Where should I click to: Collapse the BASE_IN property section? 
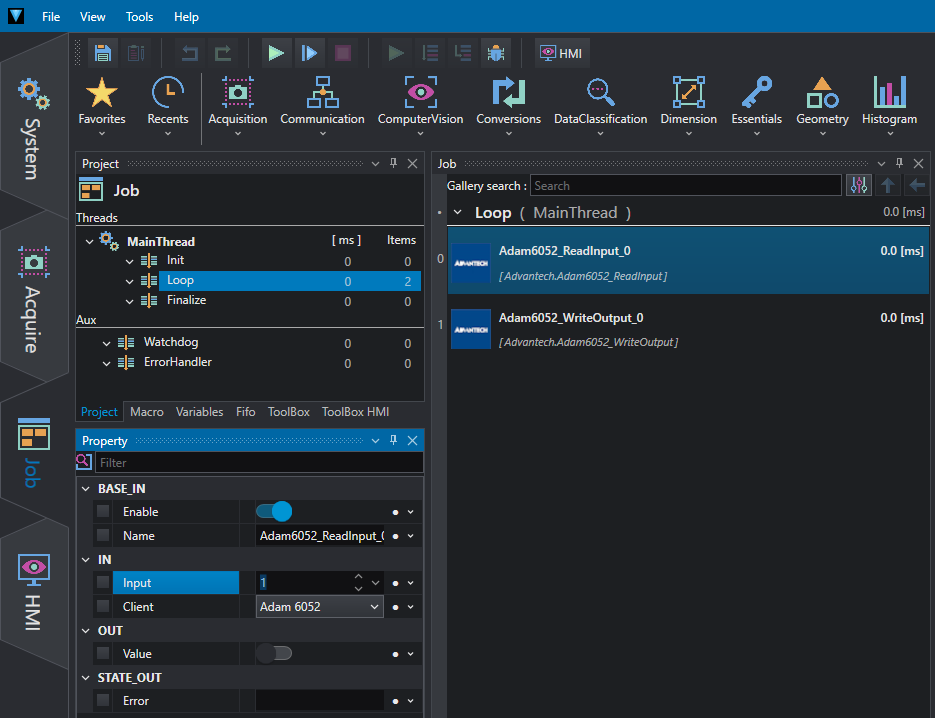tap(84, 489)
